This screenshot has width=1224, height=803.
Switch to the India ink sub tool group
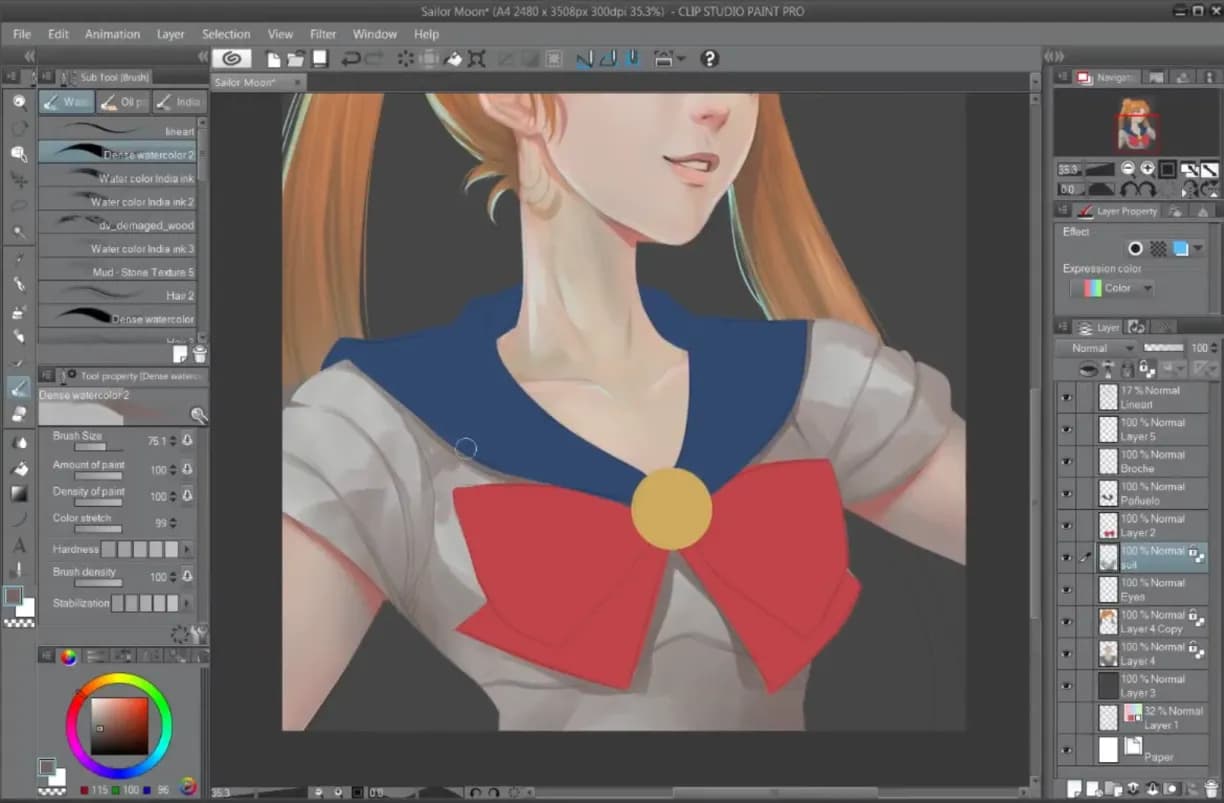pos(179,102)
